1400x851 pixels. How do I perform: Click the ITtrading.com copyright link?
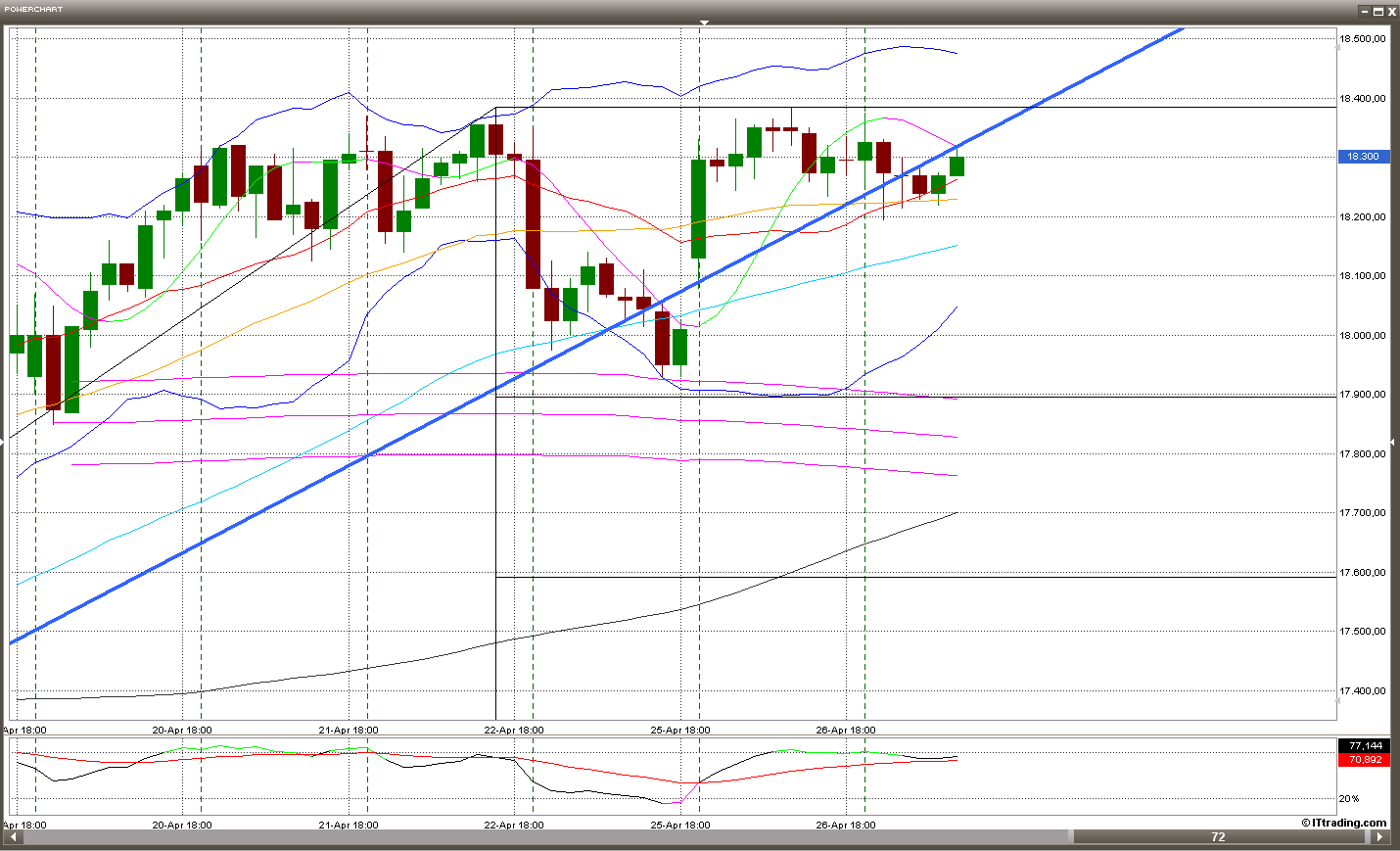pos(1344,823)
